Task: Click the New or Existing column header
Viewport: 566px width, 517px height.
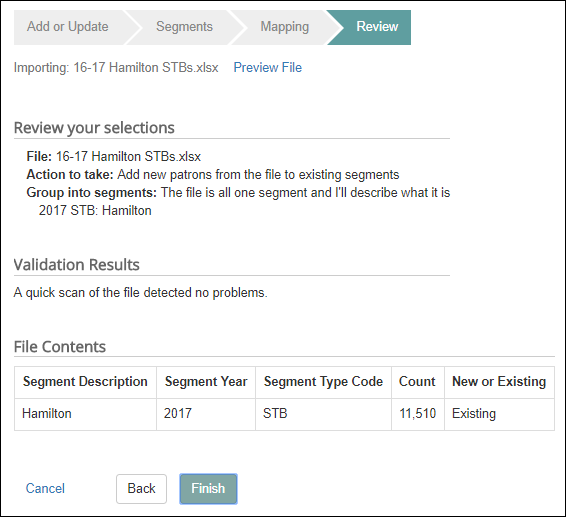Action: (500, 382)
